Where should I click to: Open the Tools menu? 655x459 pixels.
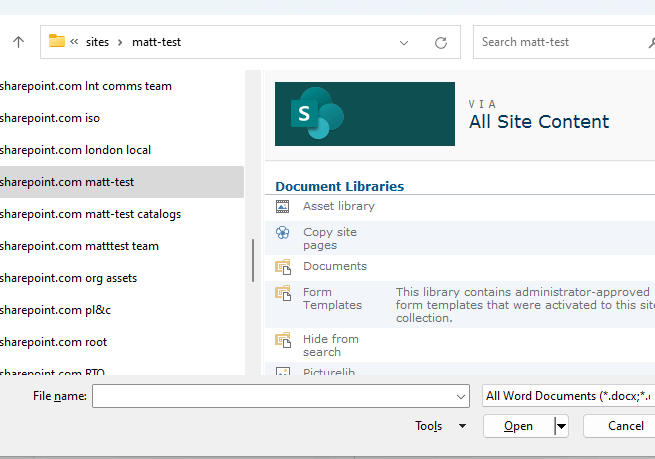(x=440, y=426)
